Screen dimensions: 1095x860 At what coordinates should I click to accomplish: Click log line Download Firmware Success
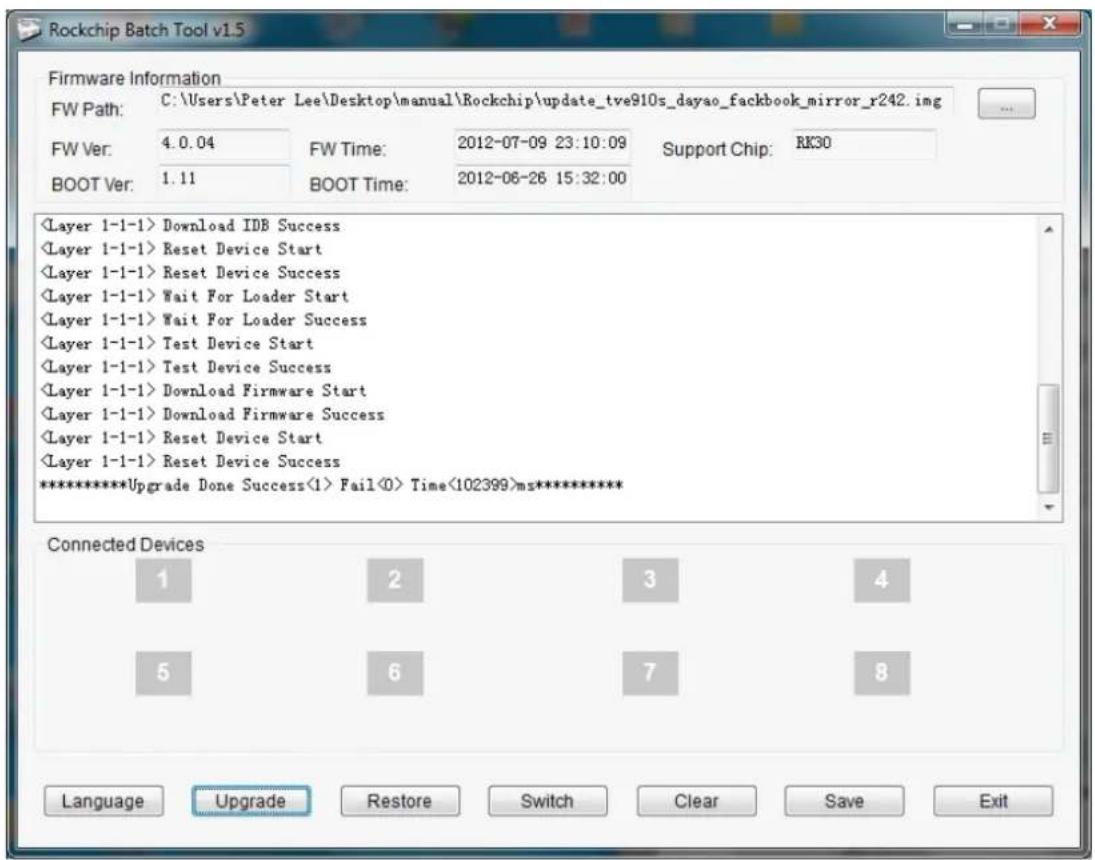(x=212, y=414)
